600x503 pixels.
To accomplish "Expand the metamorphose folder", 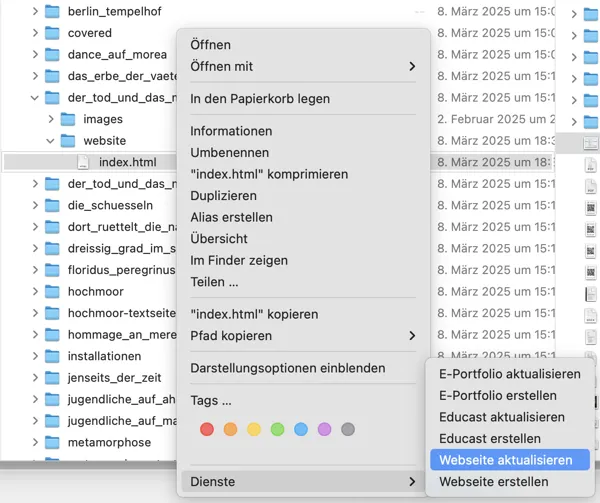I will point(35,442).
